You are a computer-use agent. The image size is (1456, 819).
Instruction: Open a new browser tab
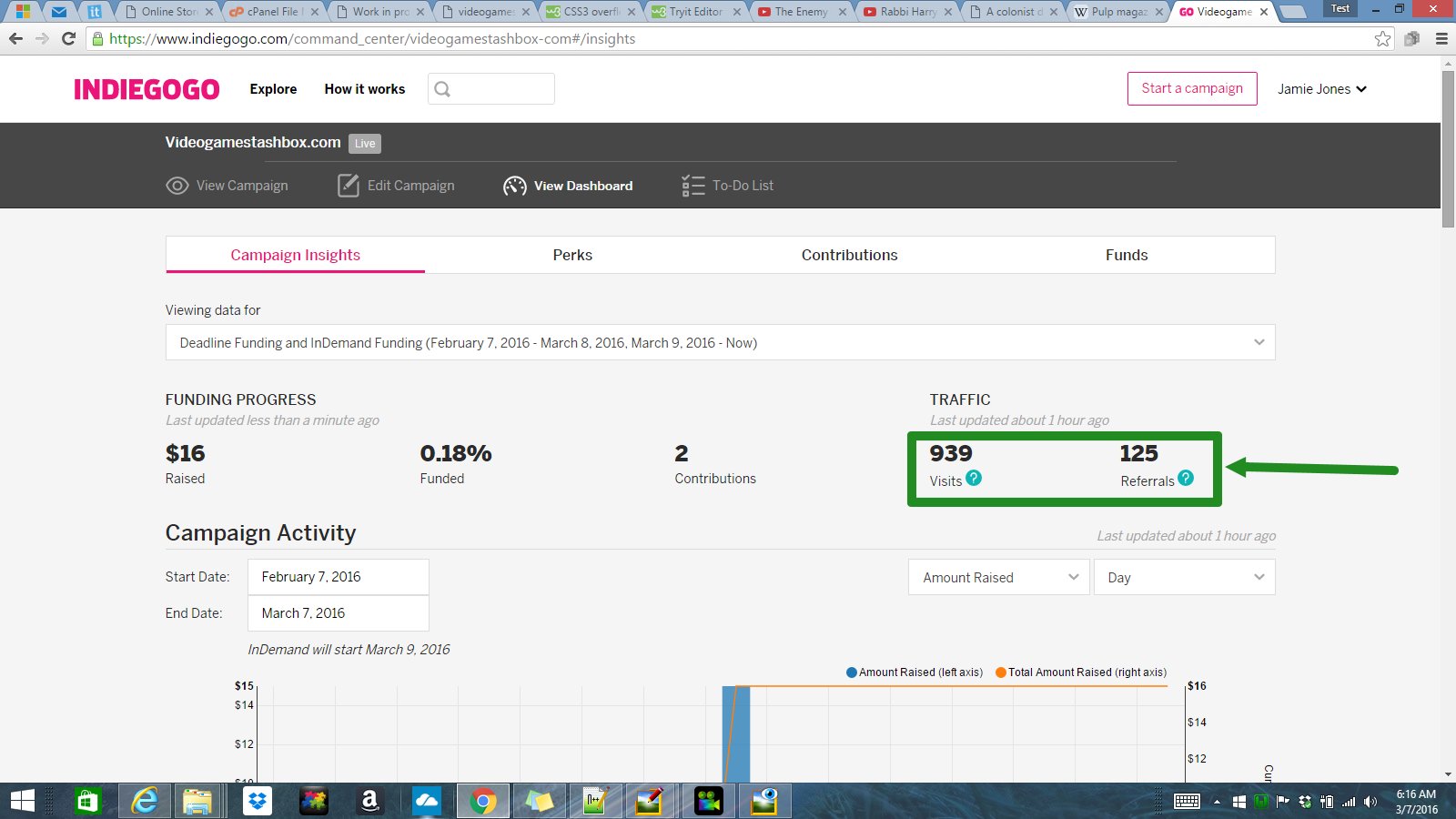(x=1294, y=12)
